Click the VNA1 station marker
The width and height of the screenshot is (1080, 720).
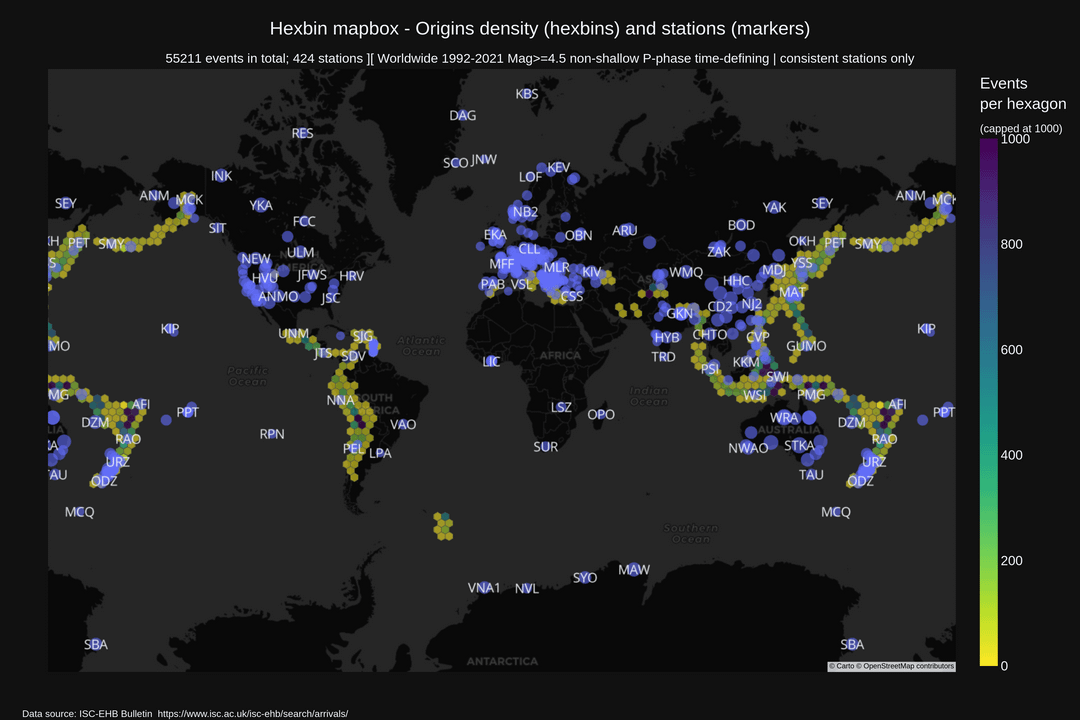coord(484,588)
